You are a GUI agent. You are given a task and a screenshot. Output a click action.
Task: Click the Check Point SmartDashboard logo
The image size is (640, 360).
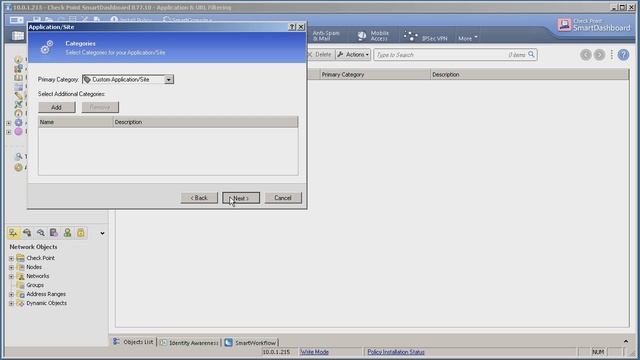coord(594,25)
